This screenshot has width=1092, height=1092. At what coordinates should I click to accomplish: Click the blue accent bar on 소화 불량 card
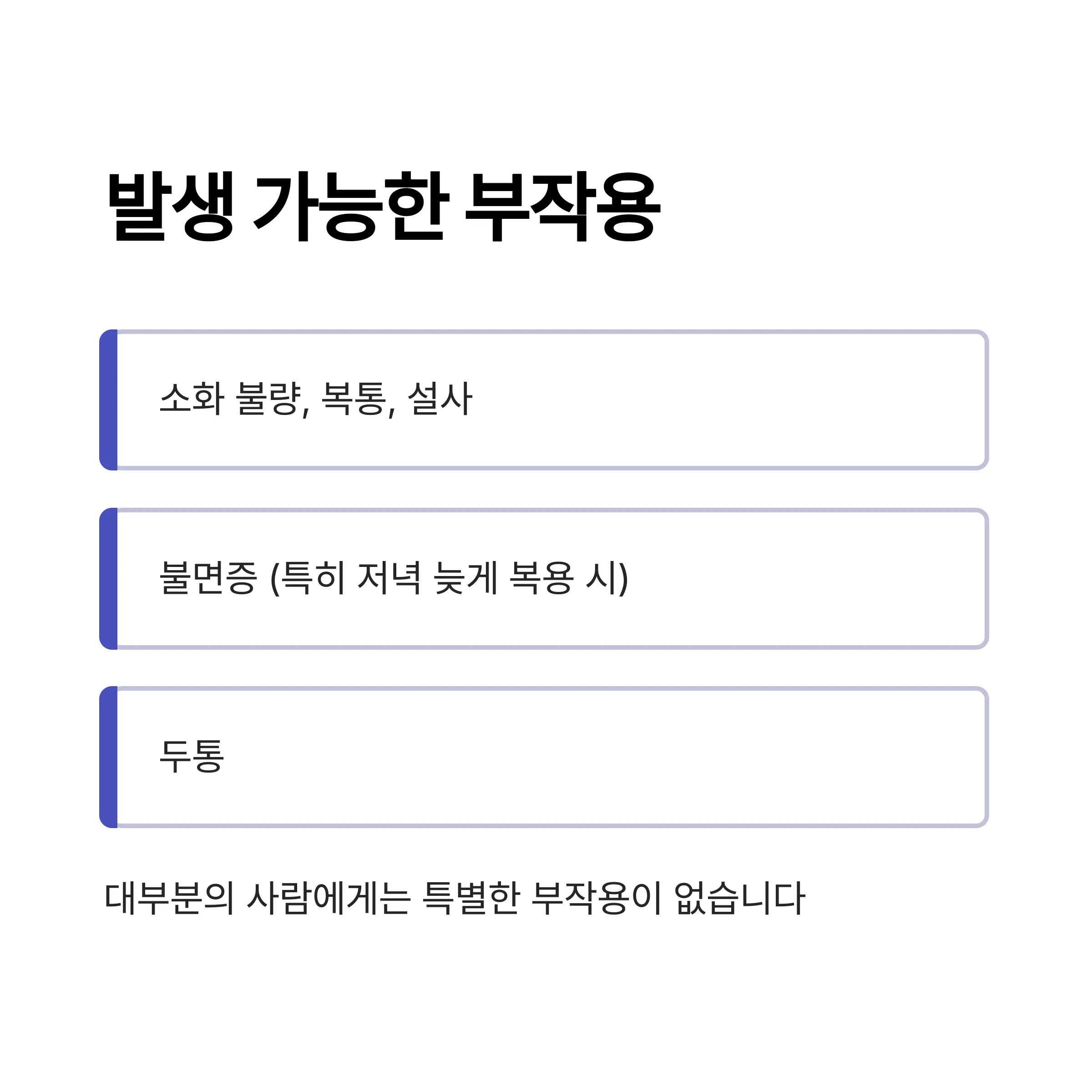109,399
